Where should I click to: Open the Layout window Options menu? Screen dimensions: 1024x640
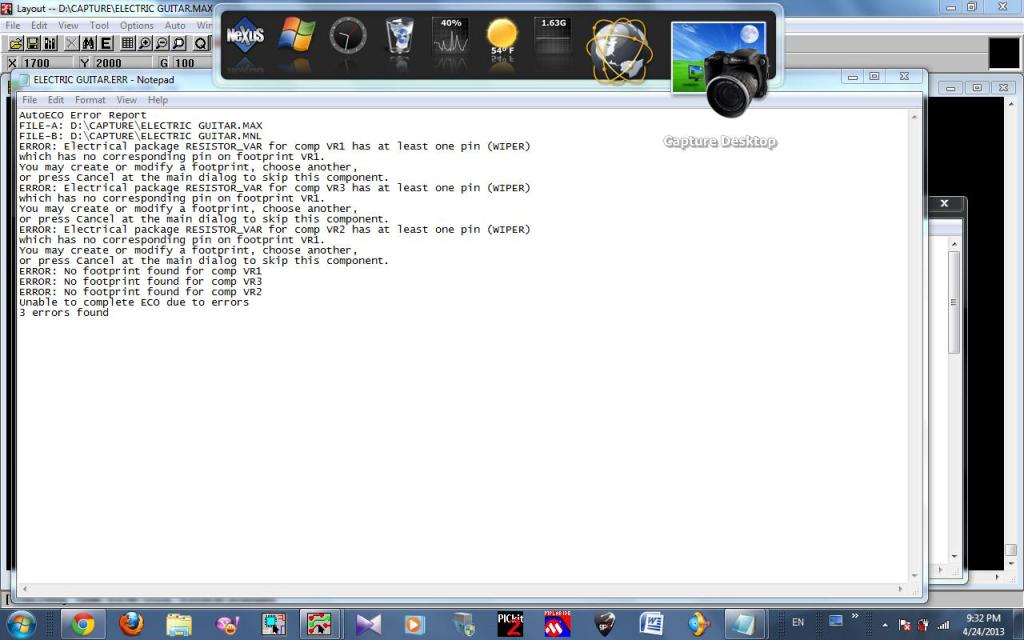[x=136, y=25]
